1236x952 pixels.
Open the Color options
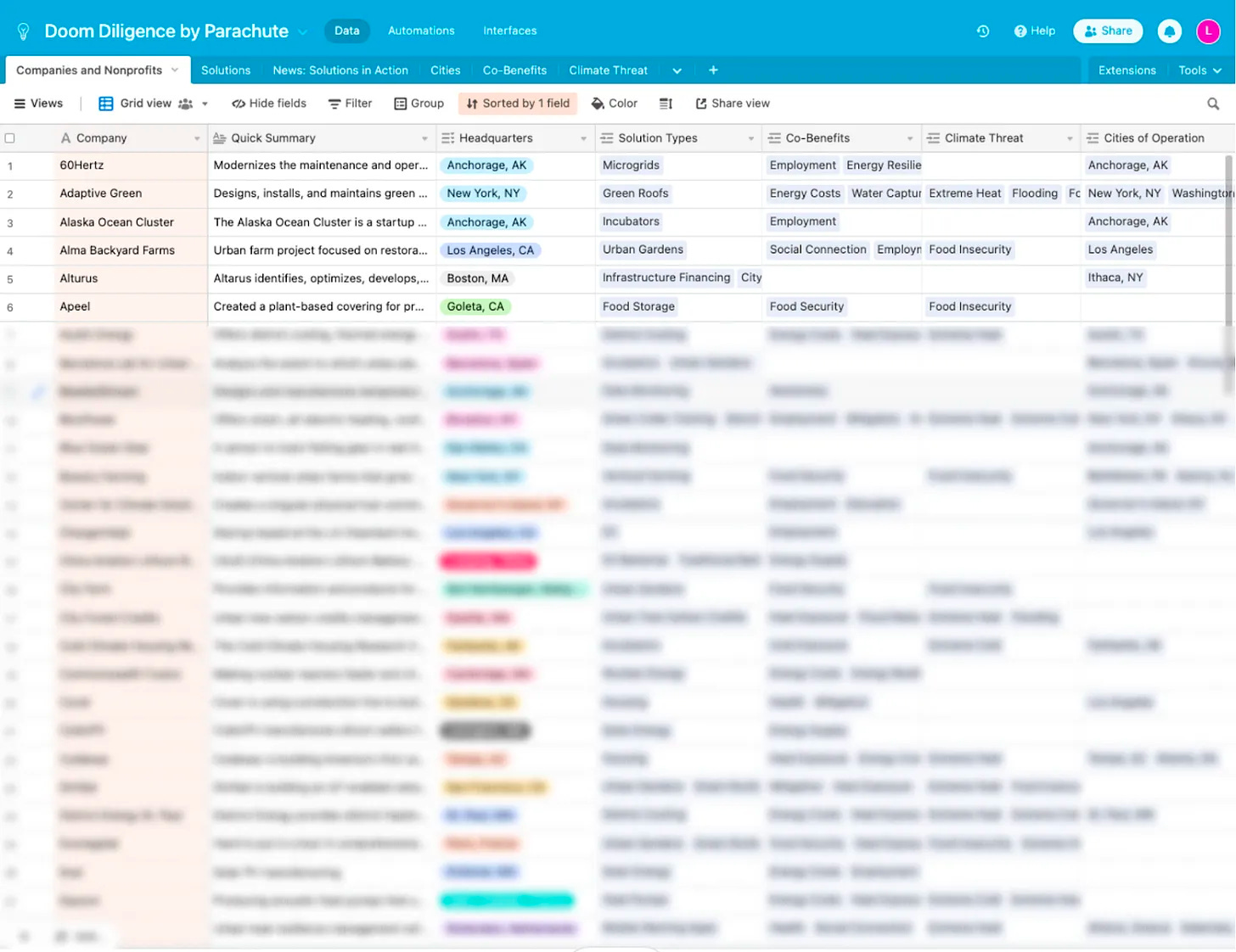point(614,104)
